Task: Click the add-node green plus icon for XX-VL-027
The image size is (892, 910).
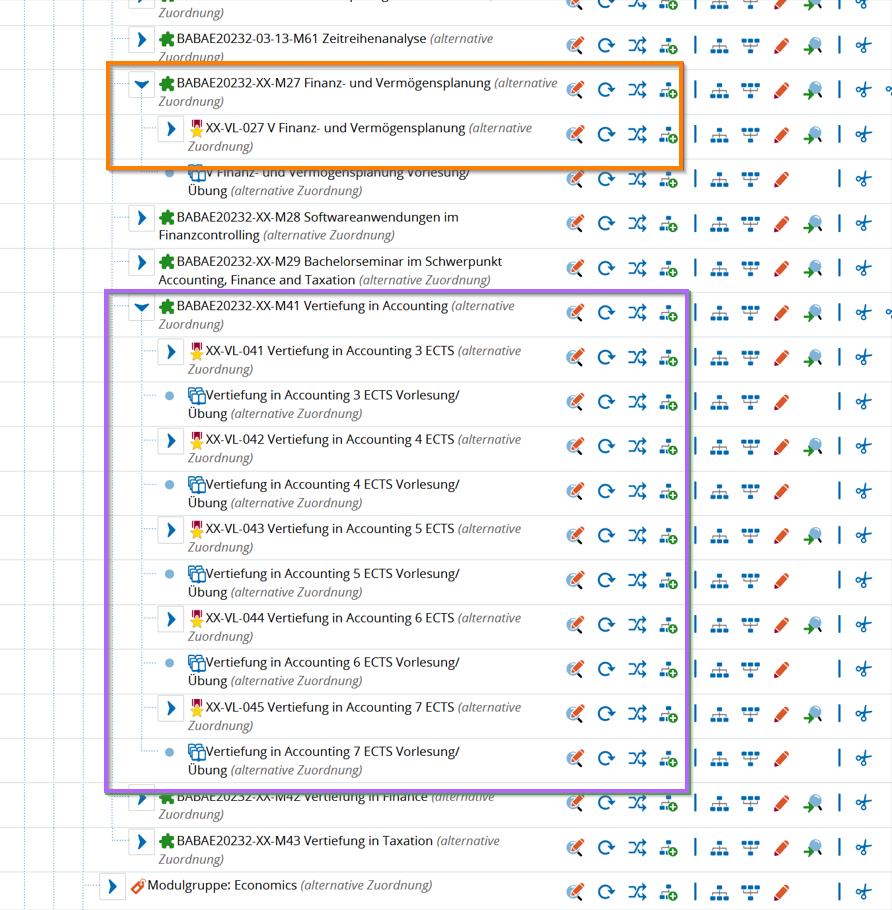Action: click(668, 135)
